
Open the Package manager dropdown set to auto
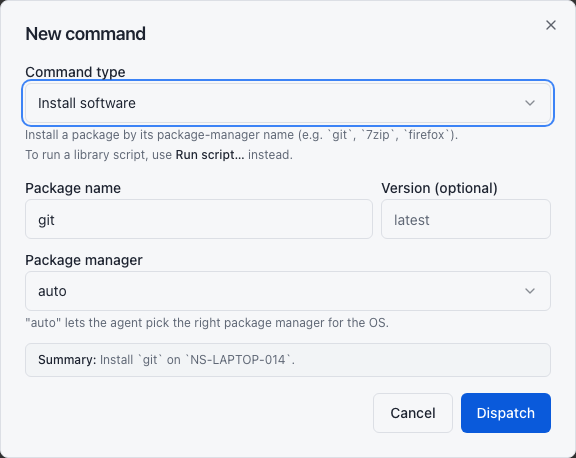pos(288,291)
